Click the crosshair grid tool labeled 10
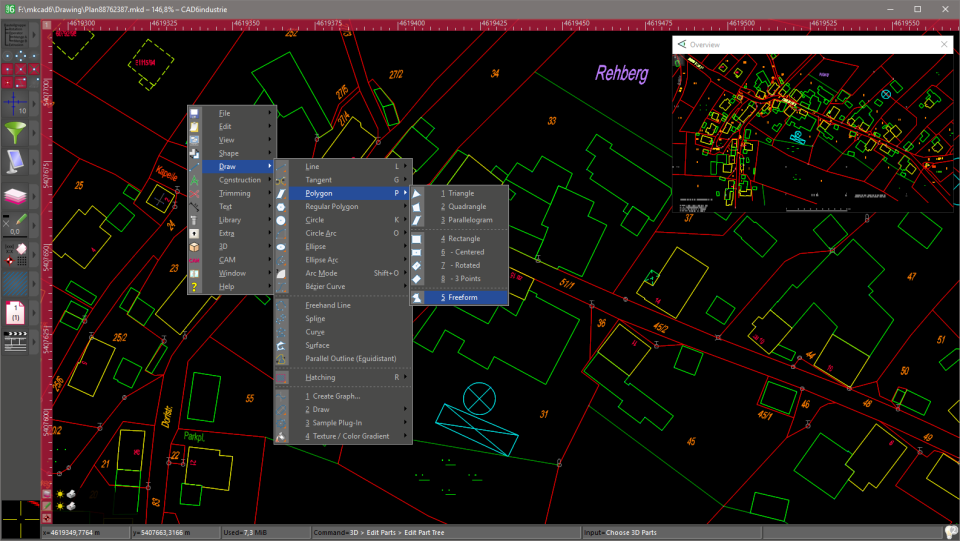The width and height of the screenshot is (960, 541). (14, 102)
